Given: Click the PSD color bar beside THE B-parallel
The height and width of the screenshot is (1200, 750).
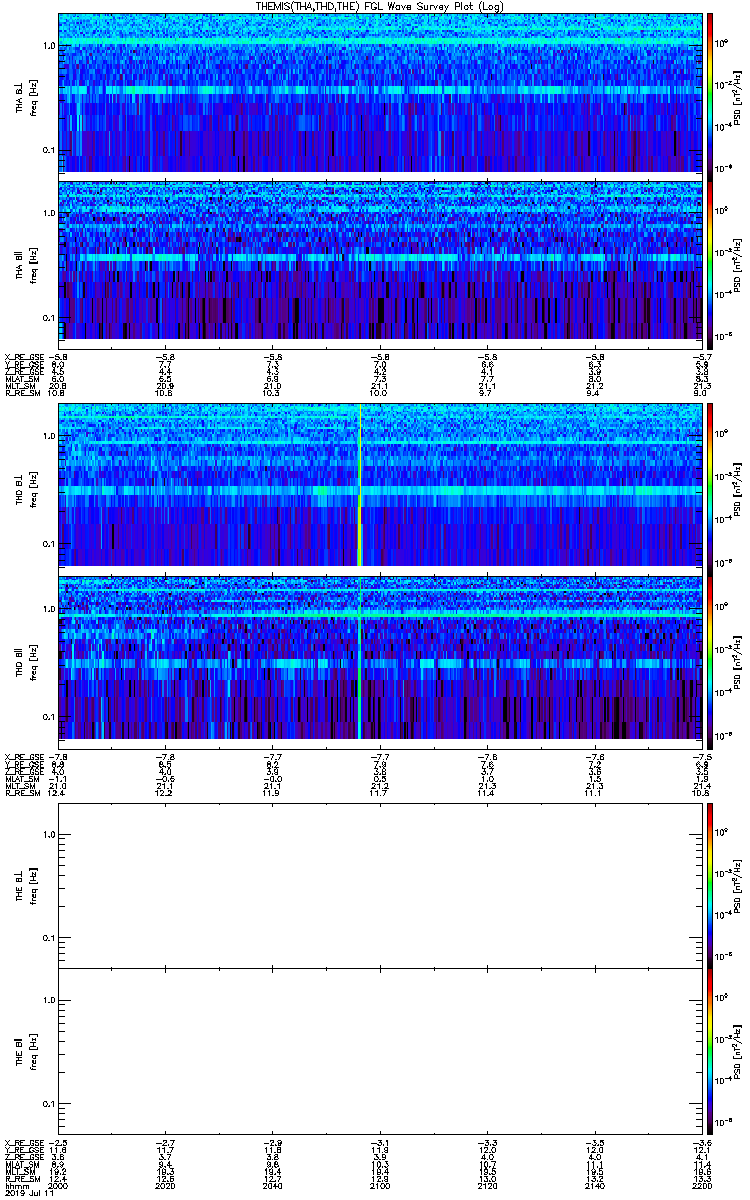Looking at the screenshot, I should point(710,1050).
